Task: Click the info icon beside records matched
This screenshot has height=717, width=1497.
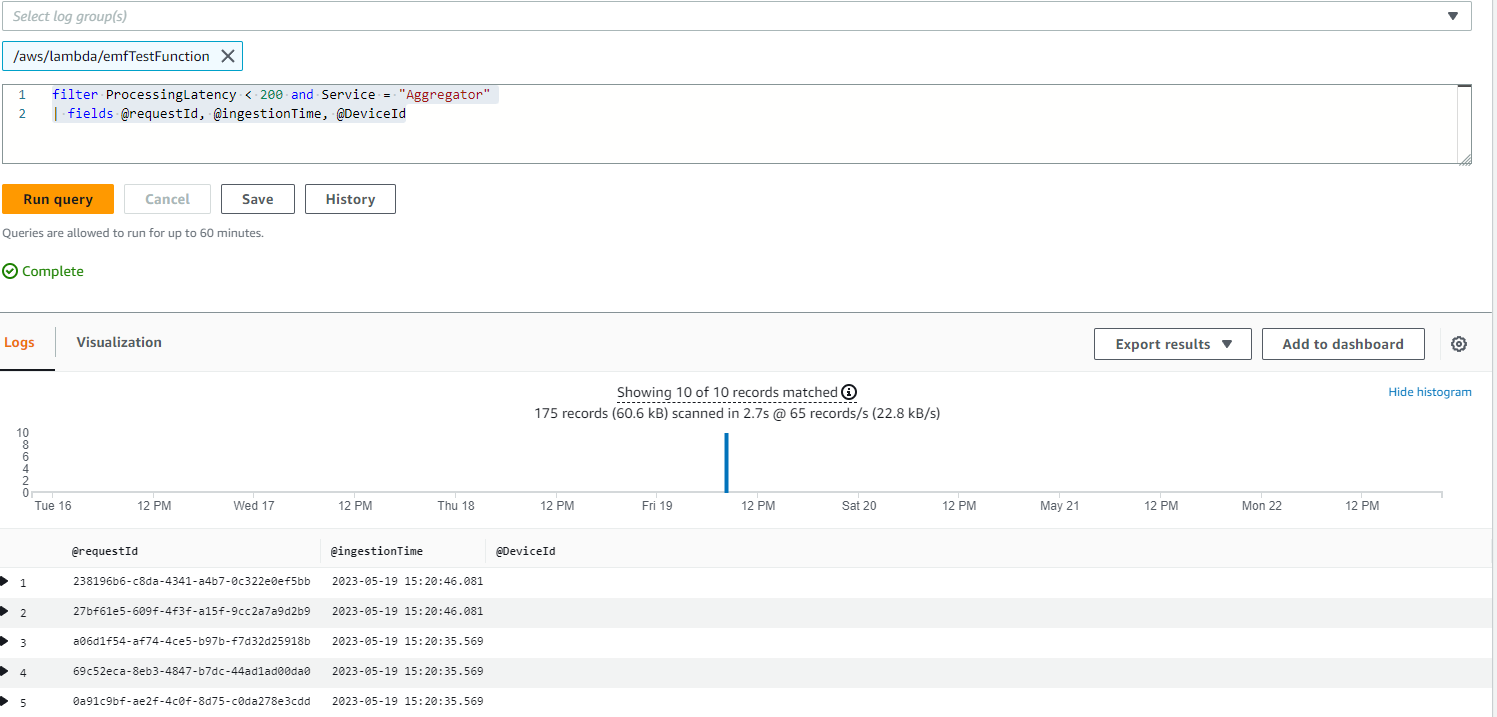Action: (849, 392)
